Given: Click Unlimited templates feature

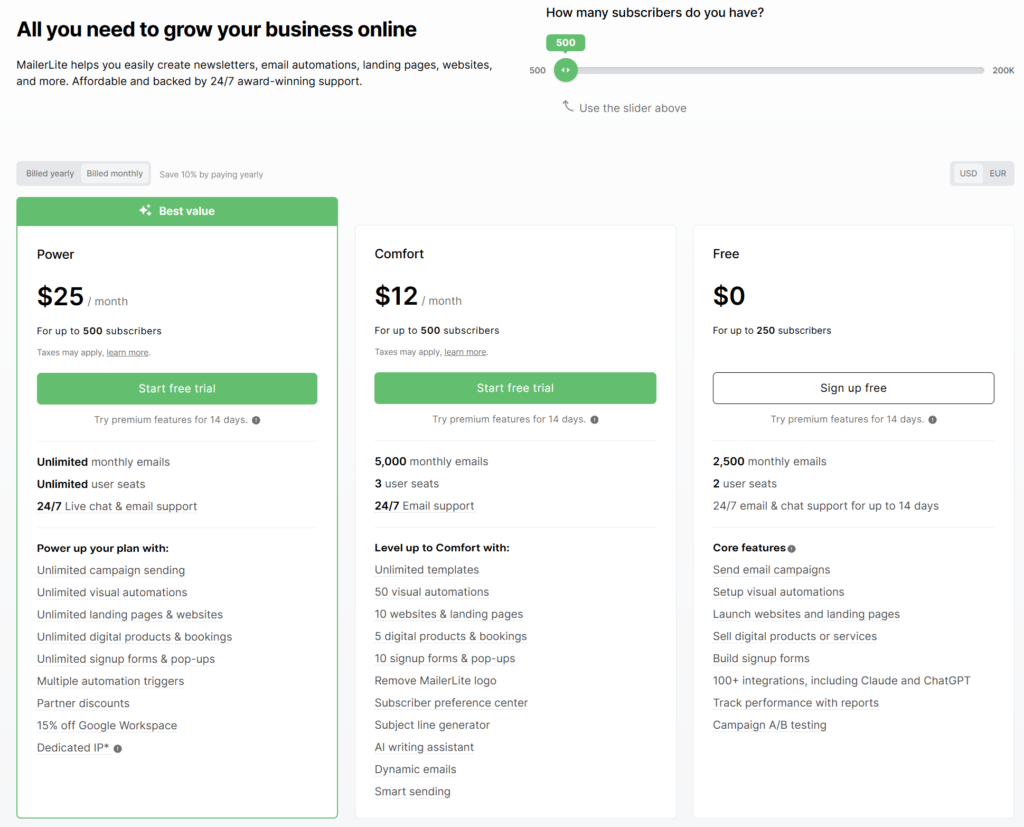Looking at the screenshot, I should pyautogui.click(x=426, y=570).
